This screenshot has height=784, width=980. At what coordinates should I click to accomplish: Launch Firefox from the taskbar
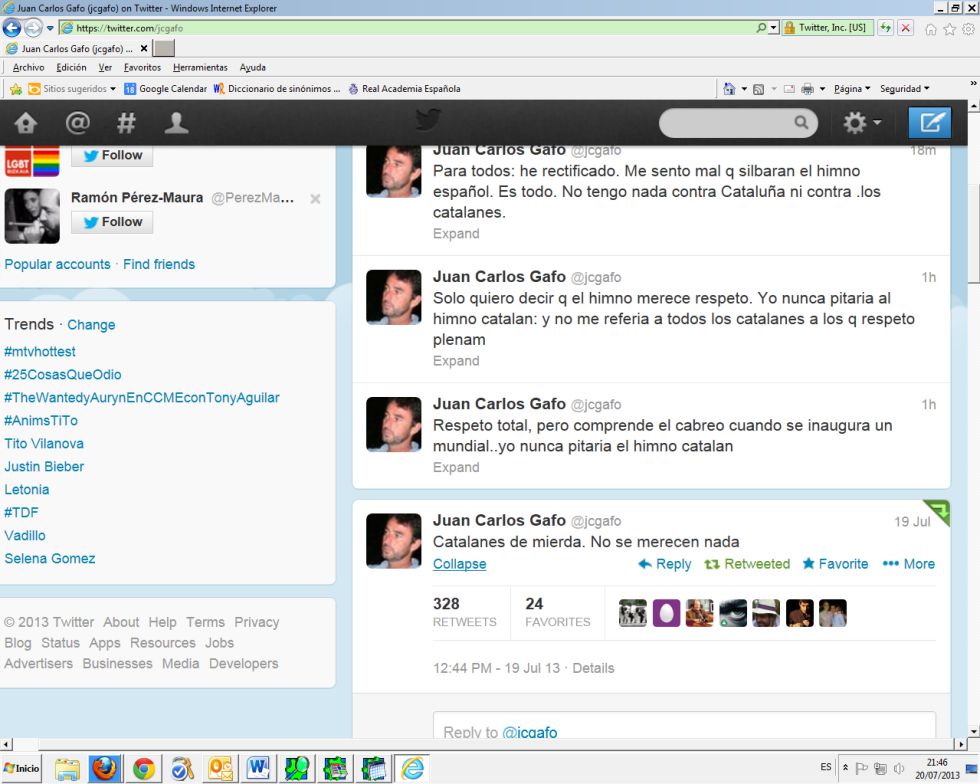coord(104,768)
